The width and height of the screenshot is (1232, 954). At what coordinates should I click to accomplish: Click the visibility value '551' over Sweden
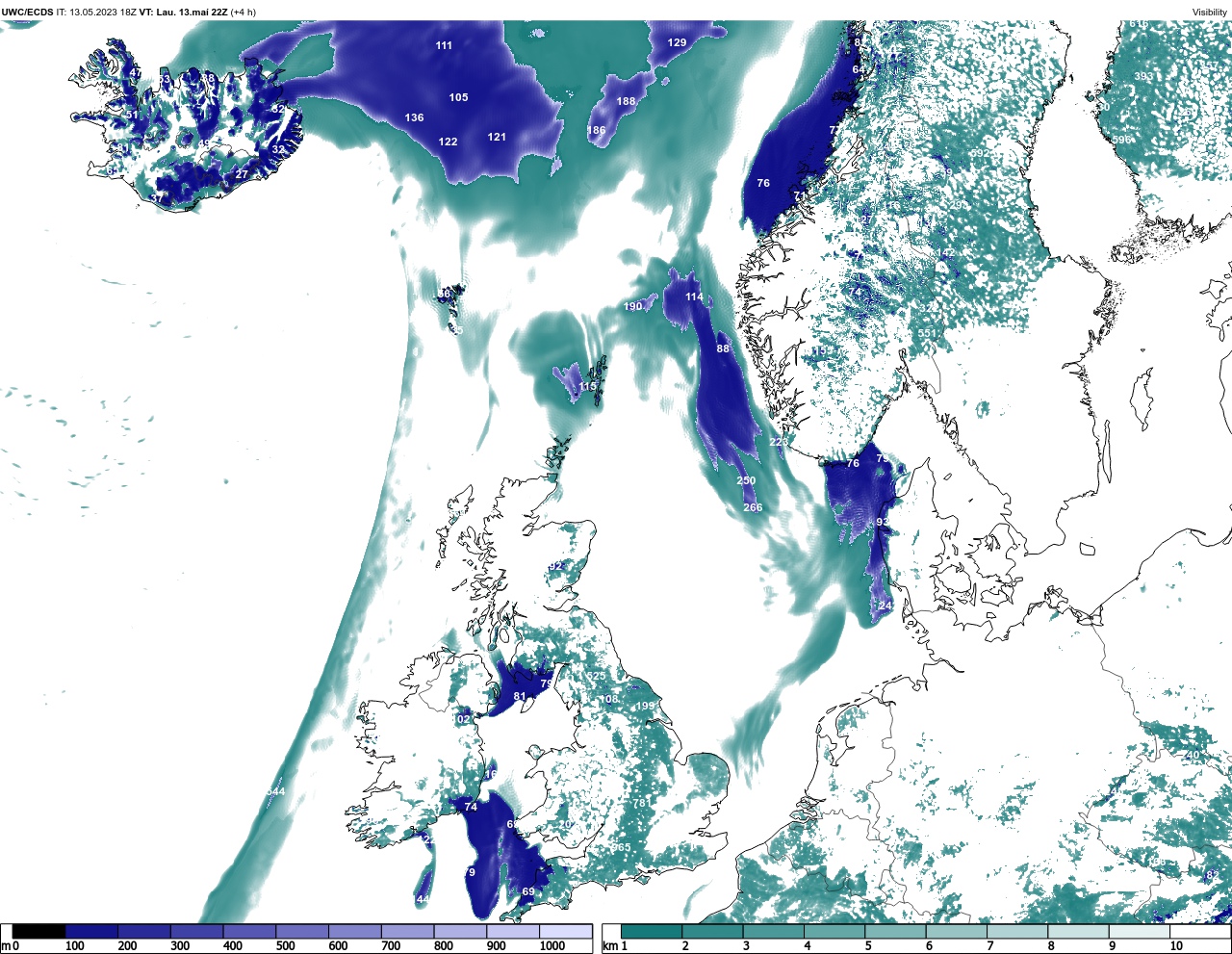coord(926,333)
